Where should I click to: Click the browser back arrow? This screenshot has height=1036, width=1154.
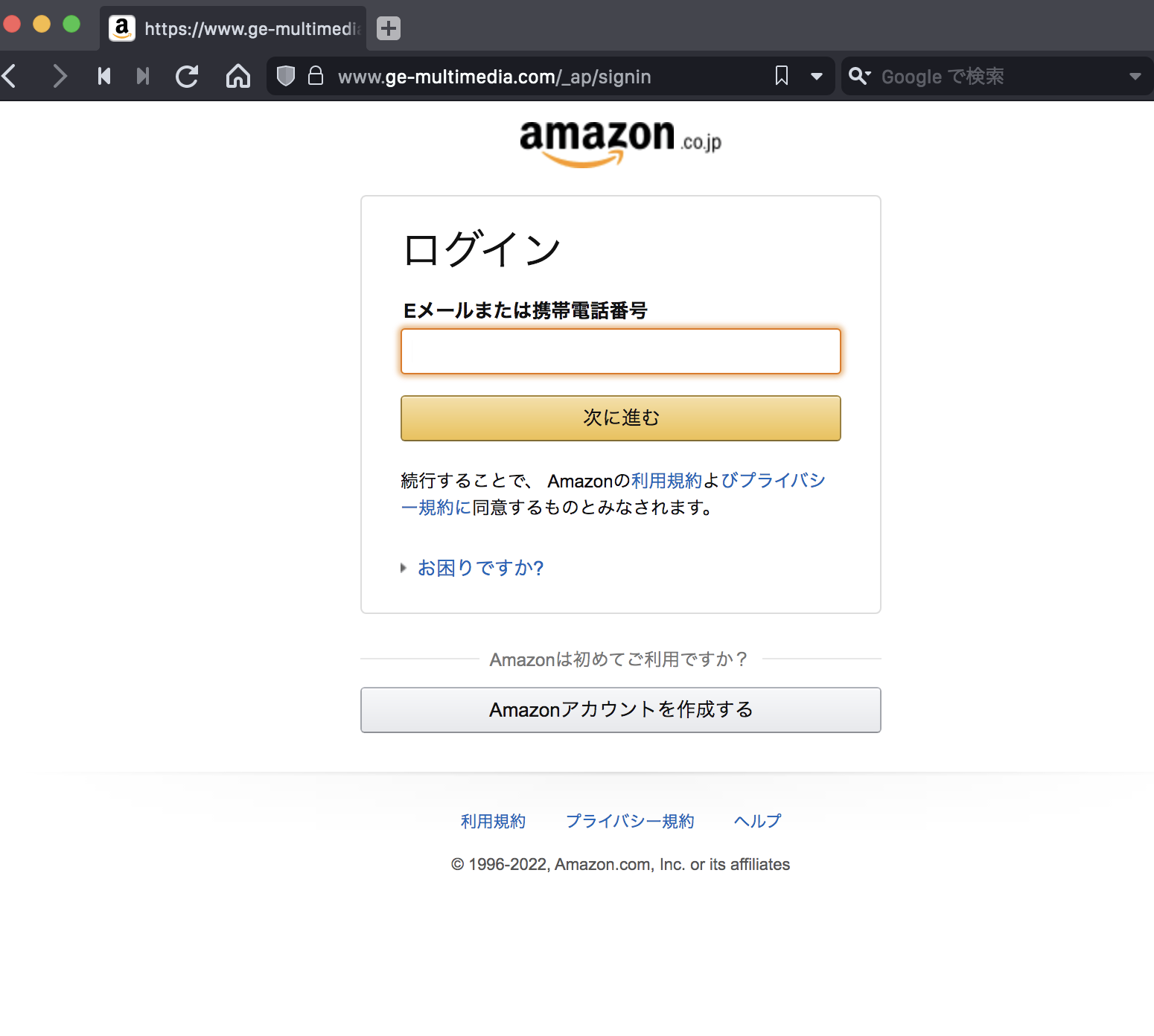[10, 76]
